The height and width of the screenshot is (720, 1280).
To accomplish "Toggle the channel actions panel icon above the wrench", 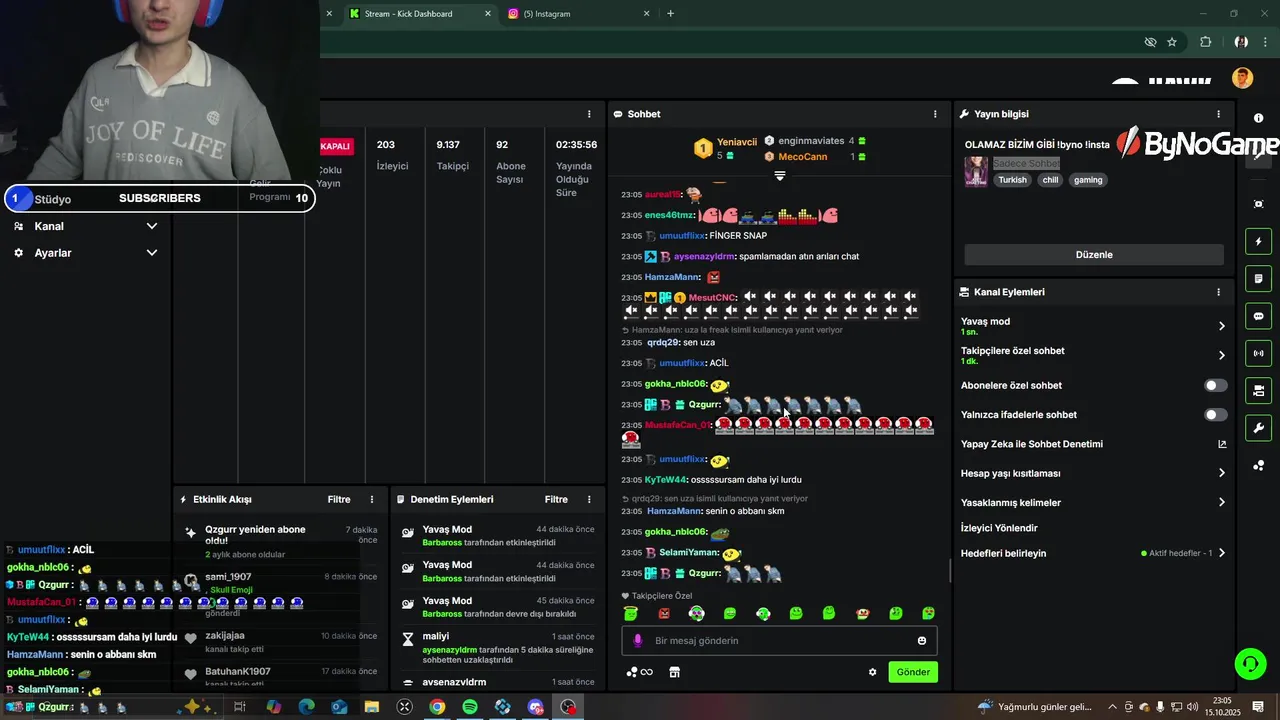I will (1258, 390).
